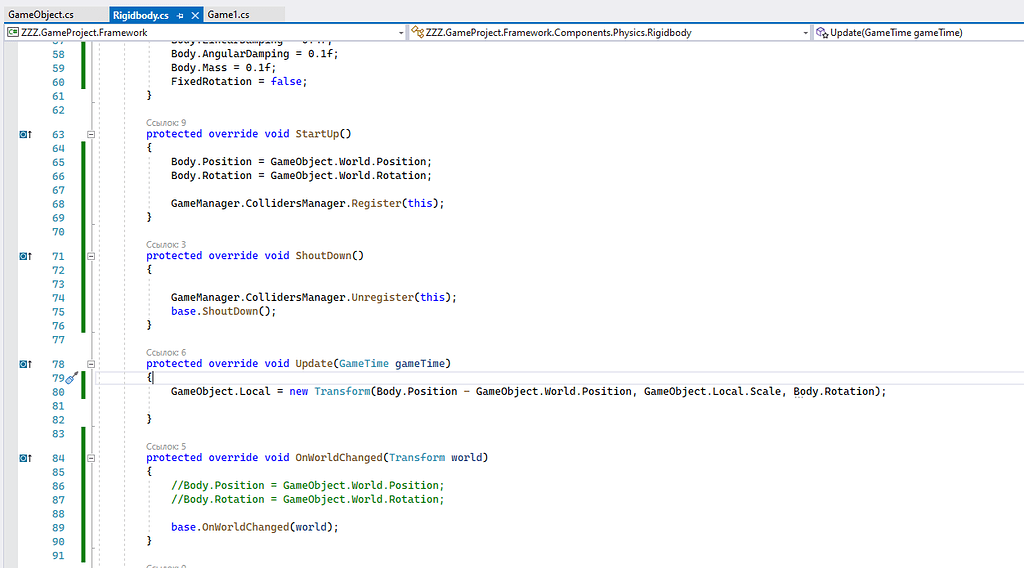
Task: Click the inheritance margin icon on the Update line
Action: coord(26,364)
